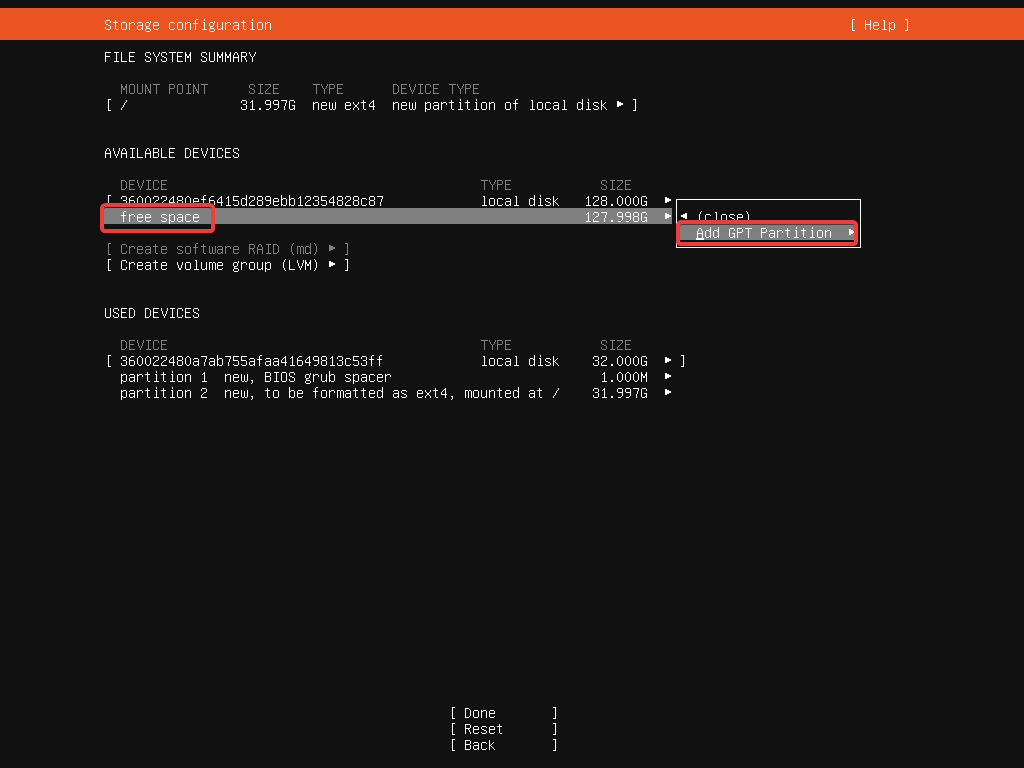Expand options for device 360022480ef6415d289ebb12354828c87
Viewport: 1024px width, 768px height.
coord(668,201)
